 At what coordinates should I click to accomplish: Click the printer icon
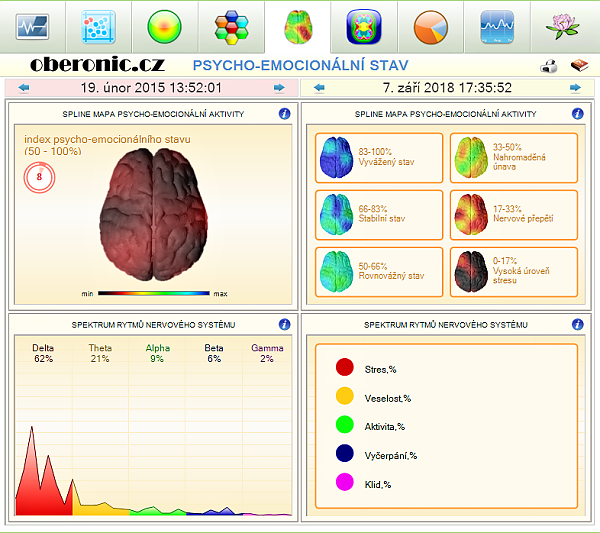549,67
